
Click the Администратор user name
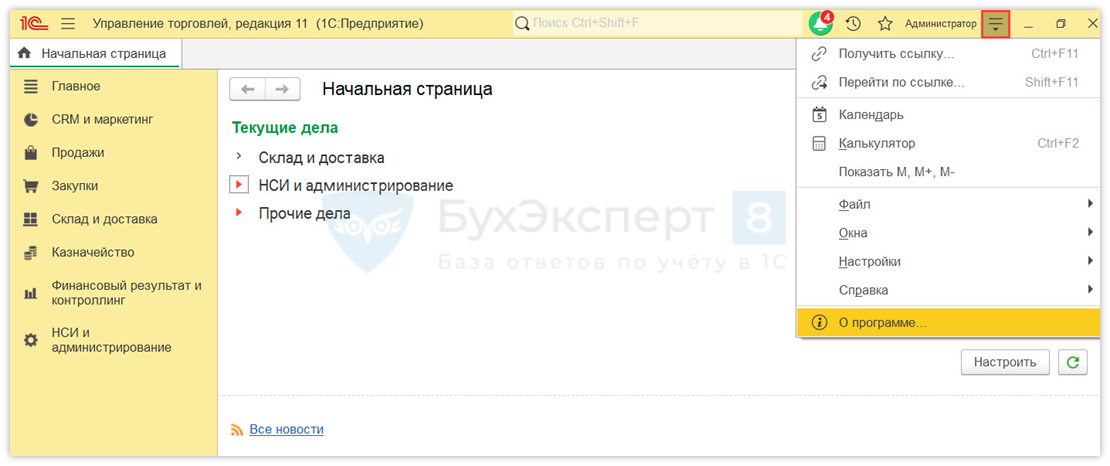[940, 24]
